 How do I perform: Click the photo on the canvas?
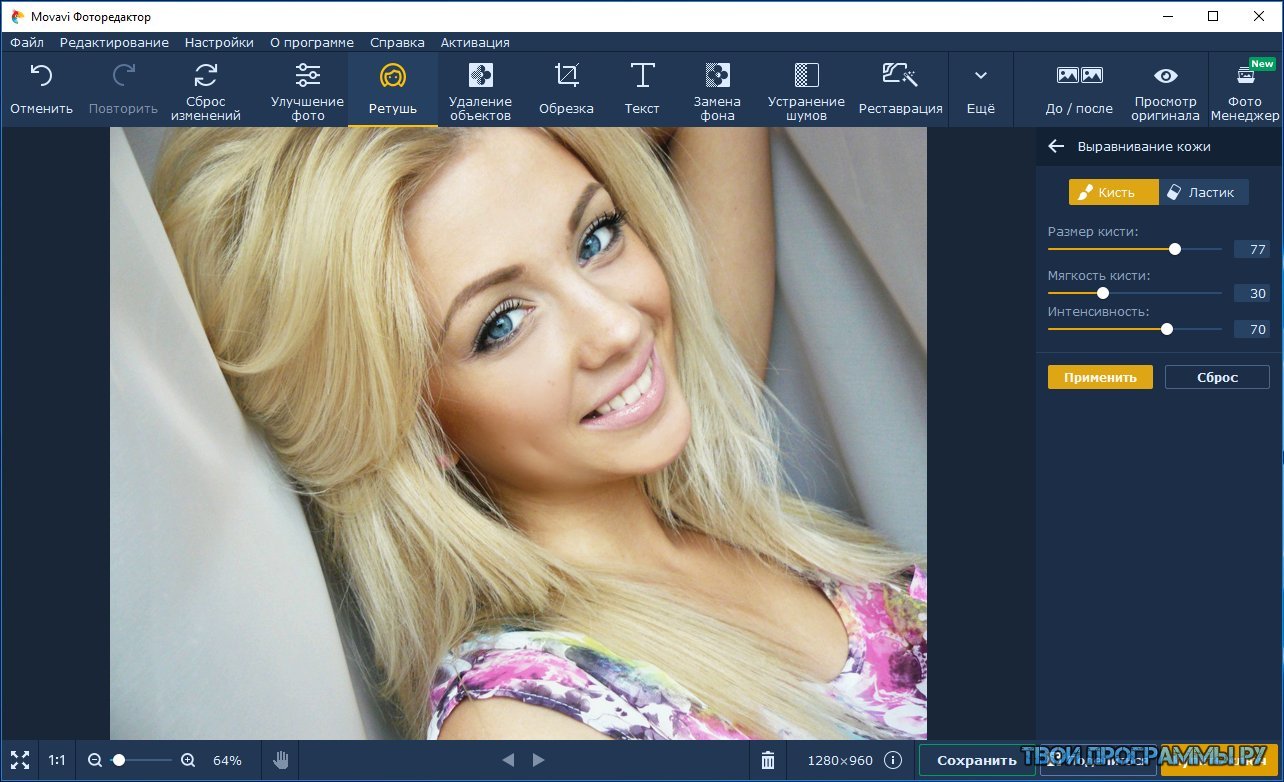click(x=518, y=433)
